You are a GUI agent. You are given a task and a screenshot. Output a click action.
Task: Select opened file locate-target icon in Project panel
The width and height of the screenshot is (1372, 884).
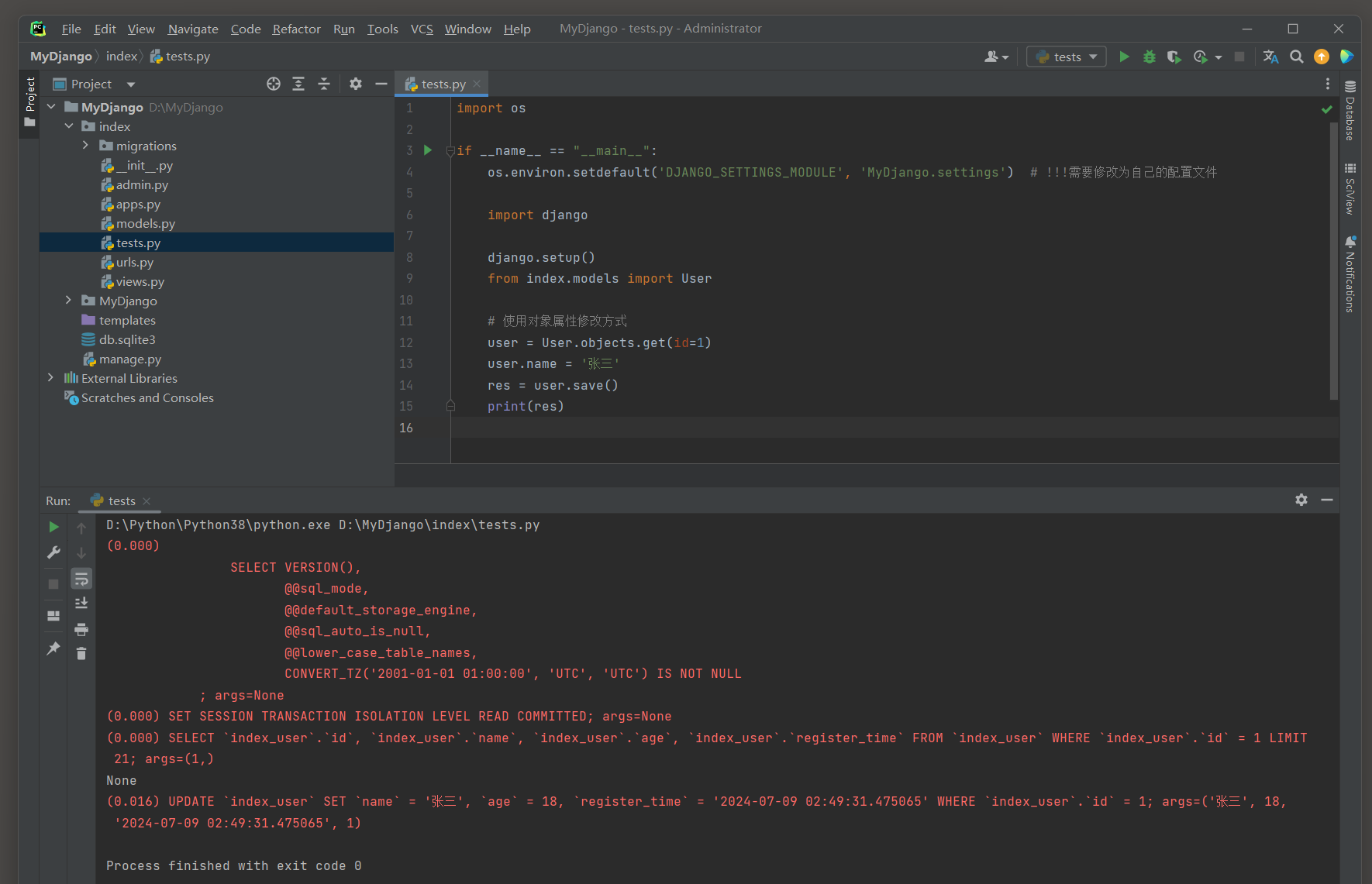click(x=274, y=84)
